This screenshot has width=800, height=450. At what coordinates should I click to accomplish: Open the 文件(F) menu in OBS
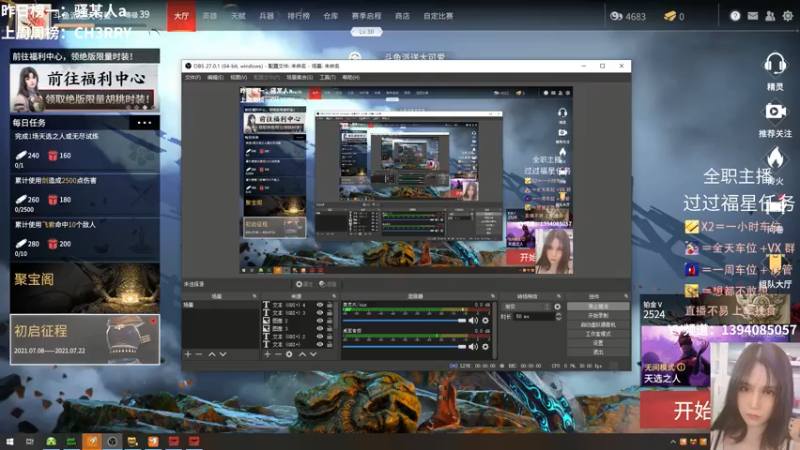pyautogui.click(x=193, y=78)
